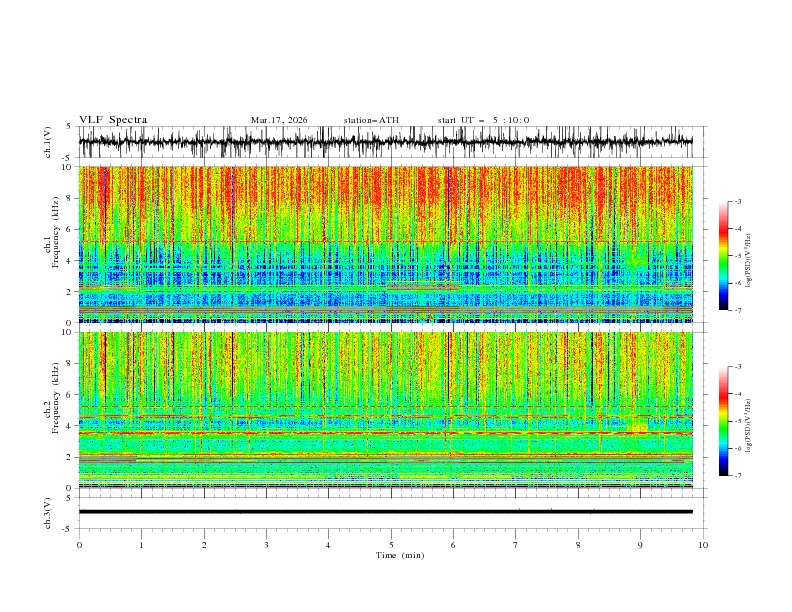Click the "6" kHz tick of ch.1 spectrogram
Screen dimensions: 792x612
point(70,229)
